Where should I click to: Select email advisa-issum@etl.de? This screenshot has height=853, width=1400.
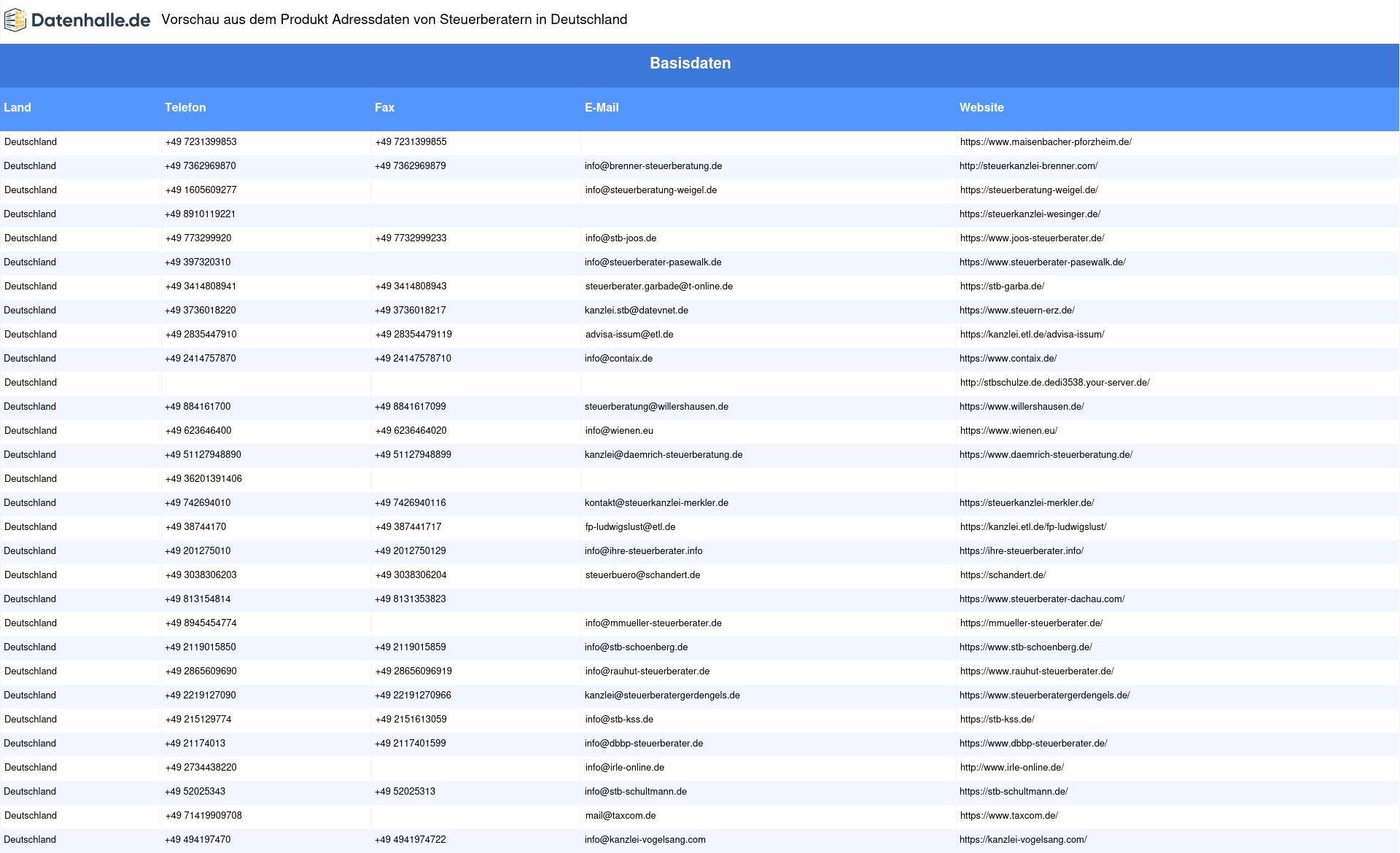629,335
